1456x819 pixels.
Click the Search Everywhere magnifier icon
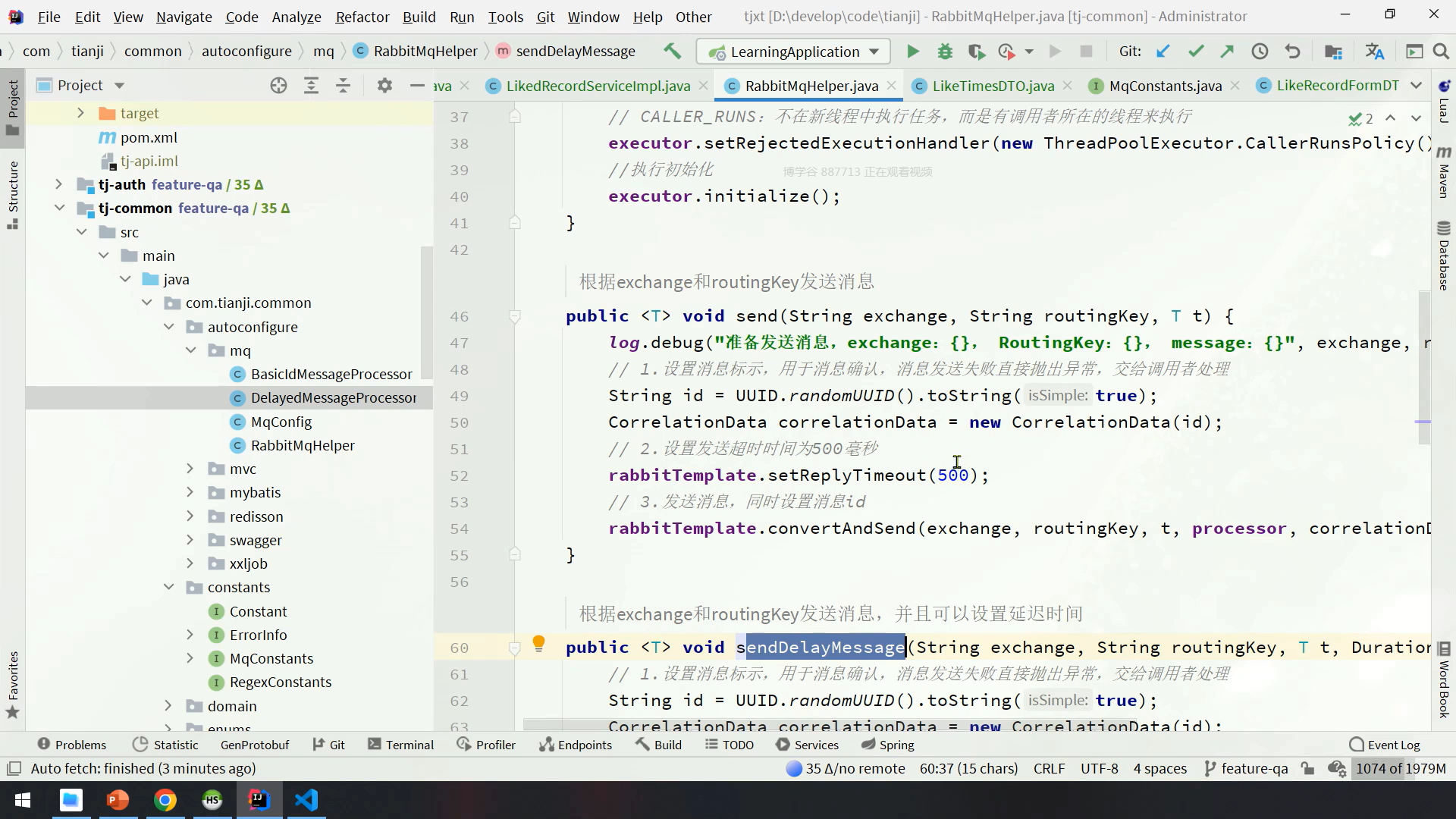1441,52
